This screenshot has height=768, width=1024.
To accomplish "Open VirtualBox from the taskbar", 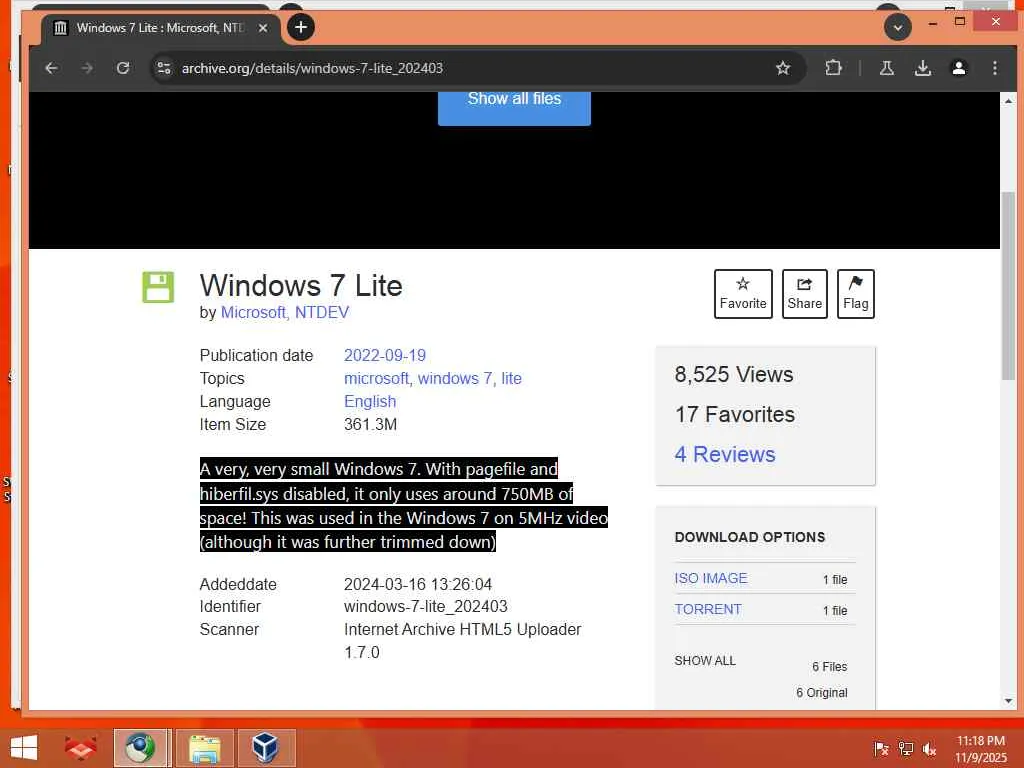I will pyautogui.click(x=266, y=748).
